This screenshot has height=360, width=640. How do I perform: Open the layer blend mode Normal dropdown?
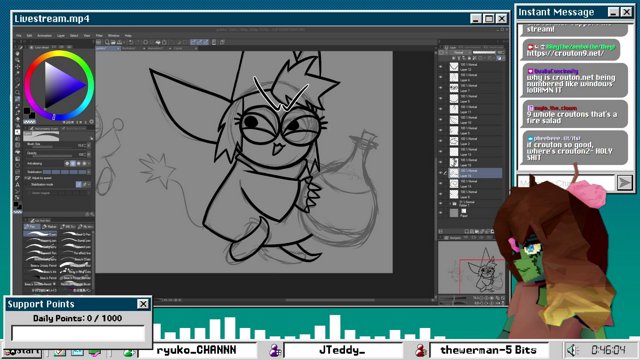(x=459, y=53)
